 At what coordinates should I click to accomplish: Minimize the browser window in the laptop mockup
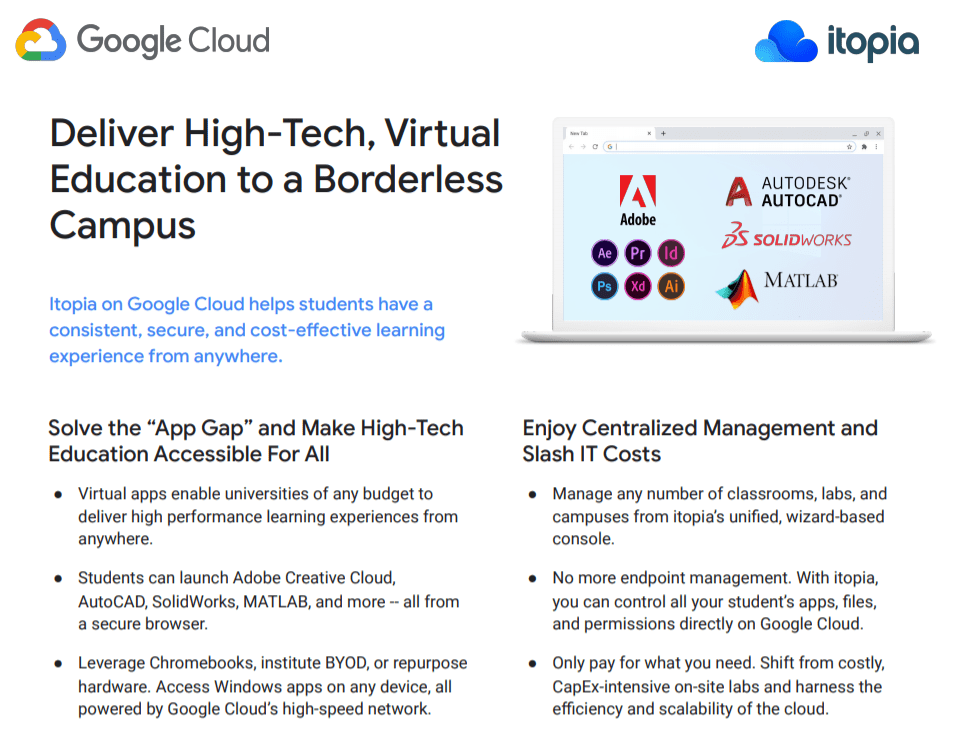point(854,134)
